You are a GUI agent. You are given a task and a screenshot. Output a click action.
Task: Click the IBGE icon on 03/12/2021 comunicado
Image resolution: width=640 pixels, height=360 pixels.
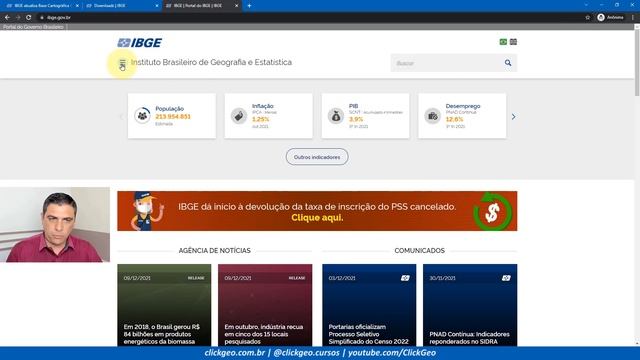coord(405,278)
